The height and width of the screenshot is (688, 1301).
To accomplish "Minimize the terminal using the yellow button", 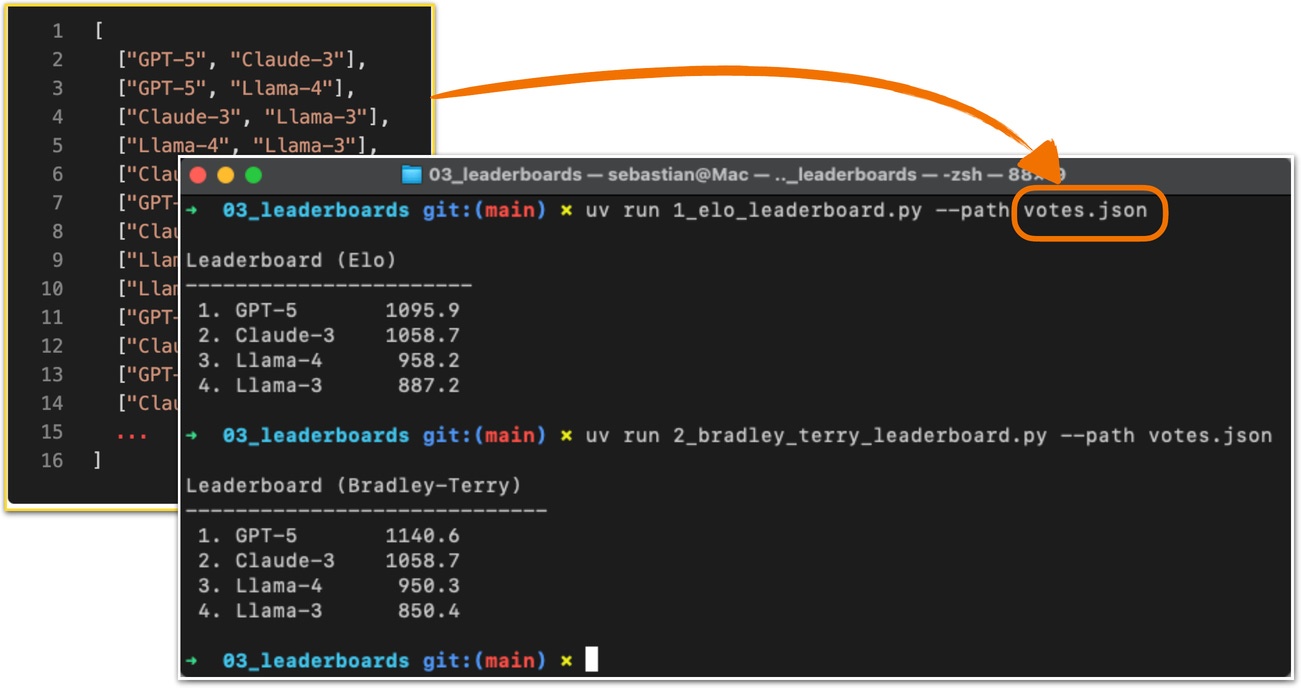I will [226, 175].
